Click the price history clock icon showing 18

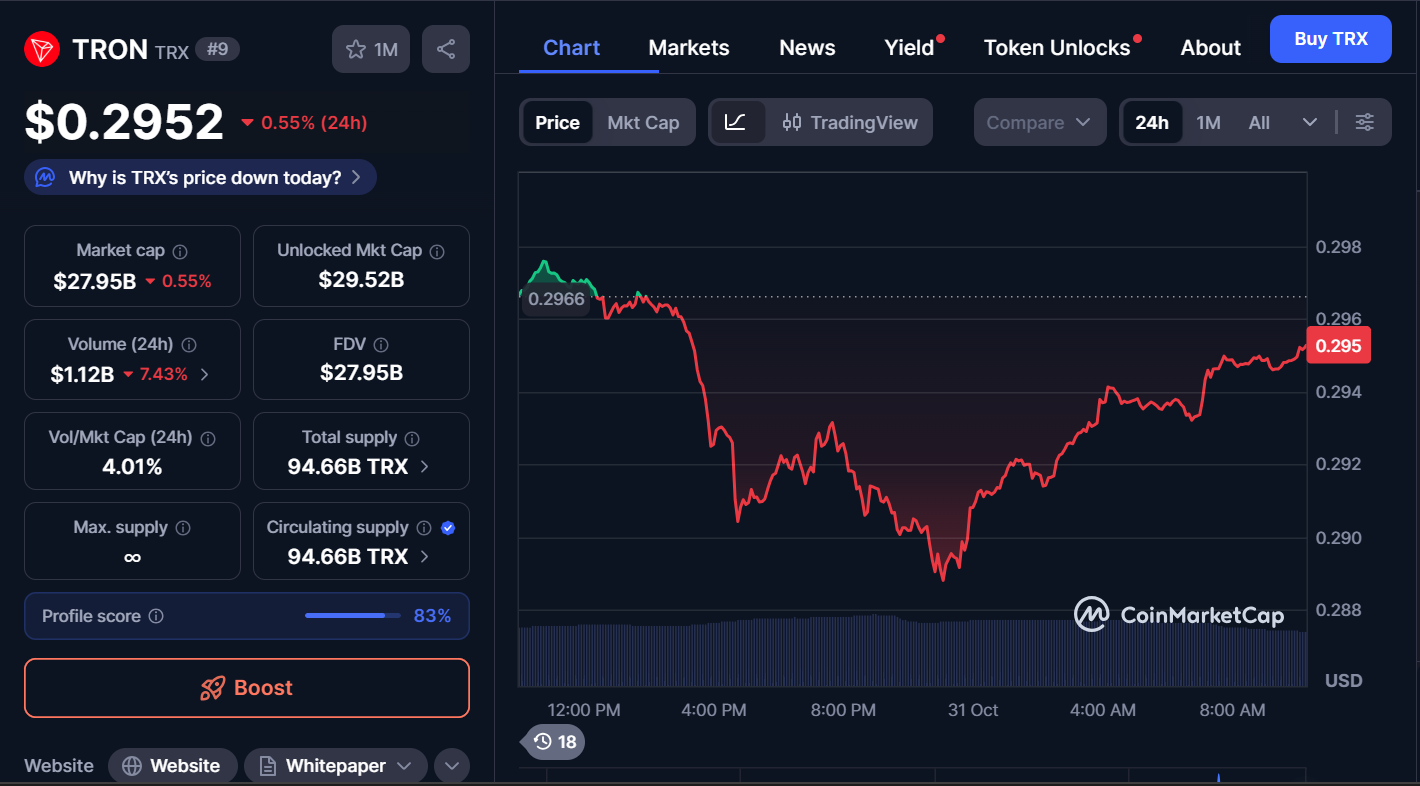pyautogui.click(x=552, y=742)
